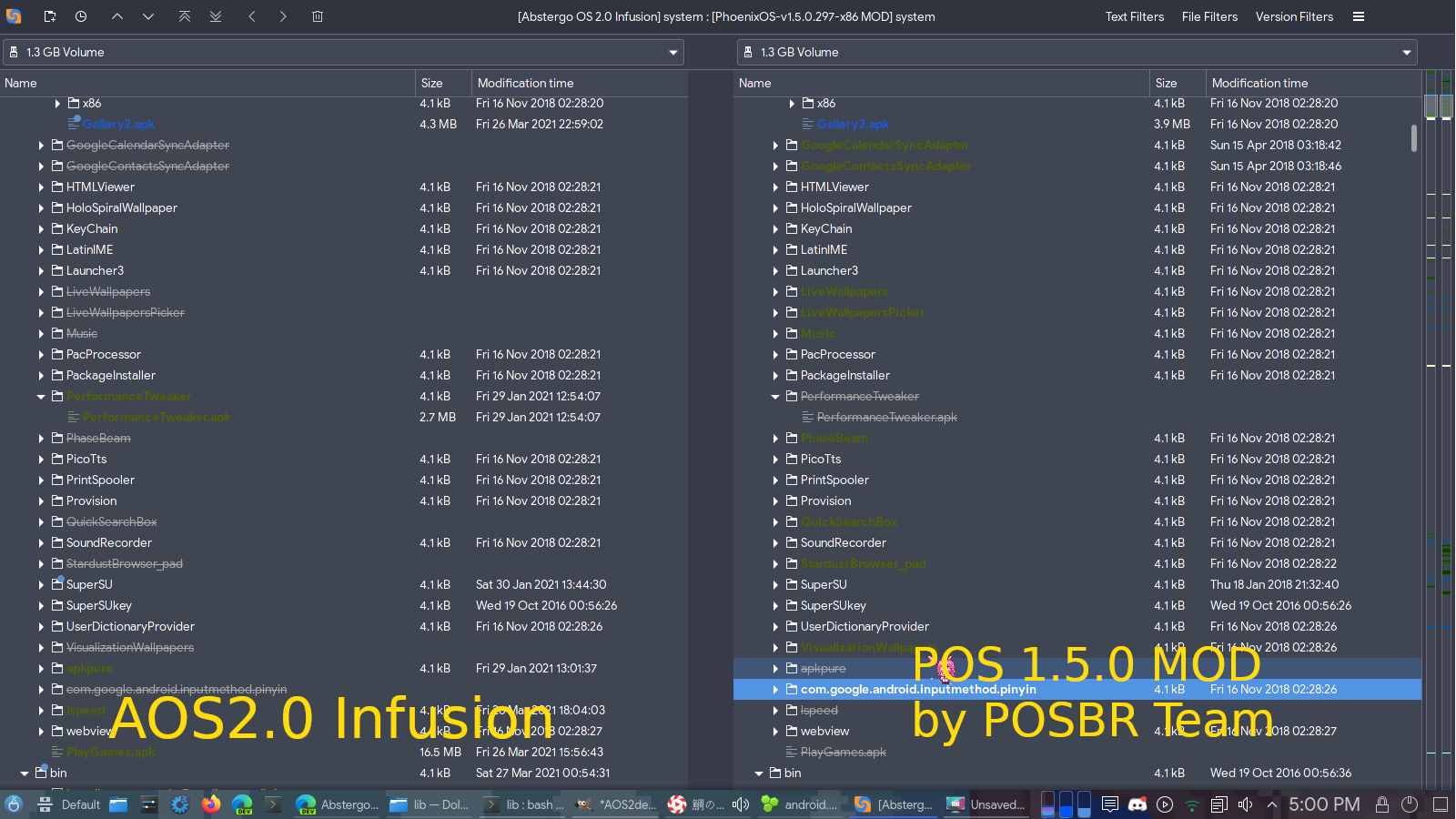Screen dimensions: 1456x819
Task: Open the left pane 1.3 GB Volume dropdown
Action: click(343, 52)
